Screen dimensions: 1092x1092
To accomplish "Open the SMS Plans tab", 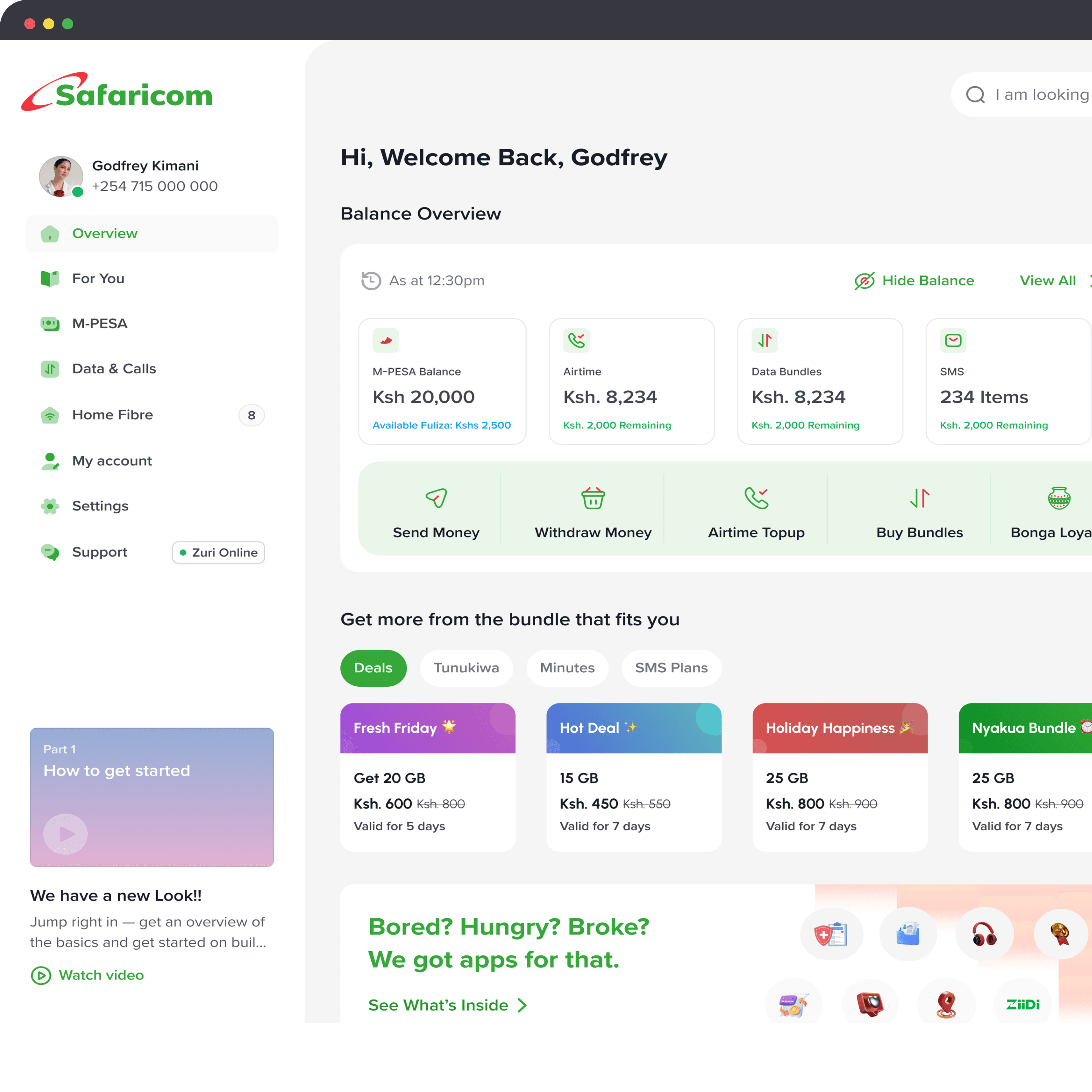I will pos(671,668).
